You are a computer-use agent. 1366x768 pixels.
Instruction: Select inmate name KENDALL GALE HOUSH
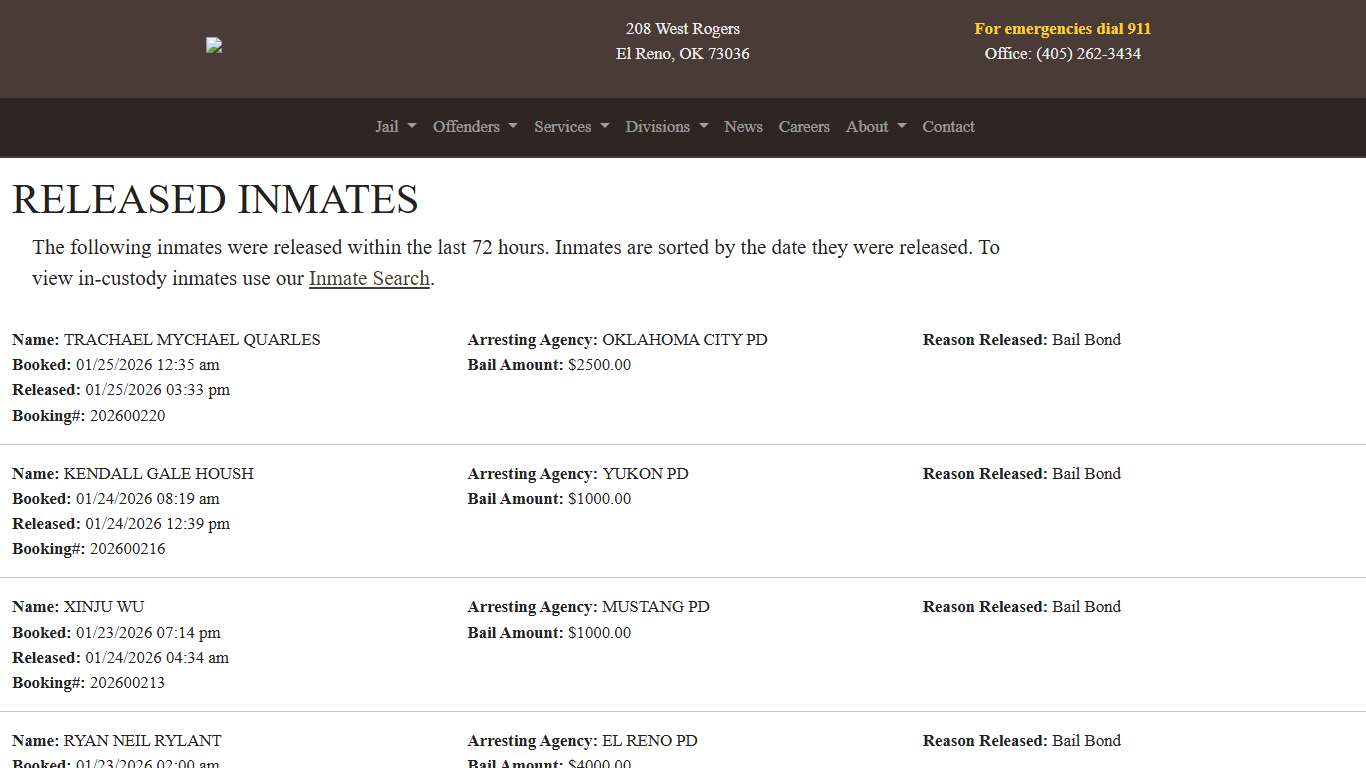[158, 474]
